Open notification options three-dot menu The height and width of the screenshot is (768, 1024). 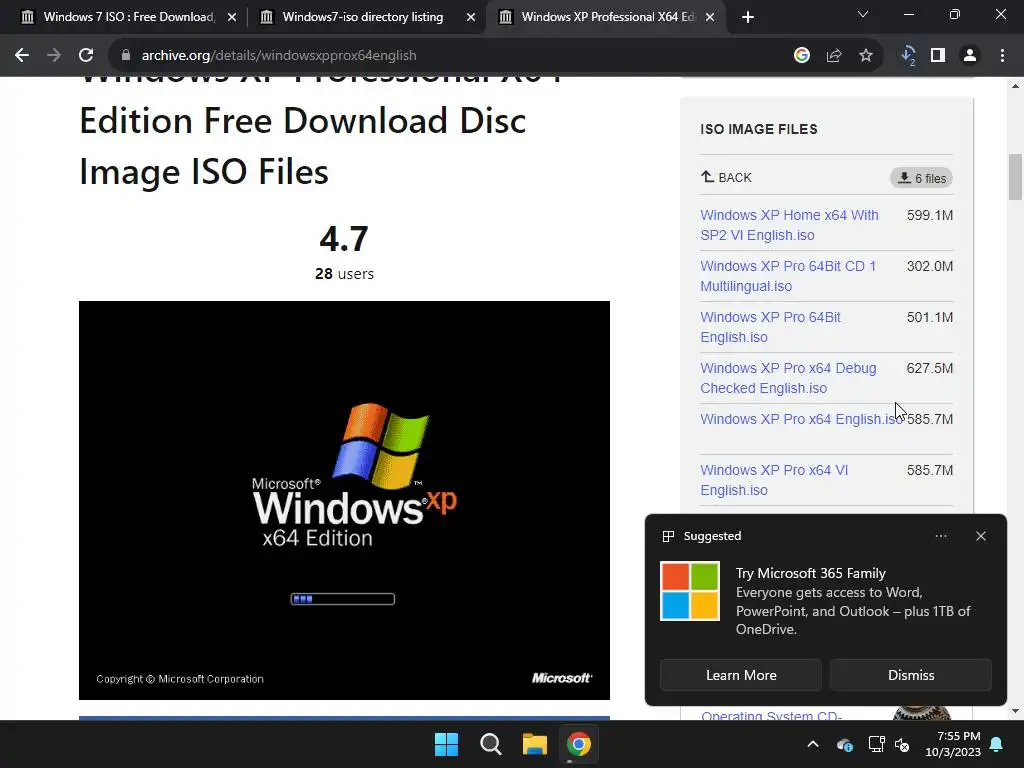click(941, 536)
